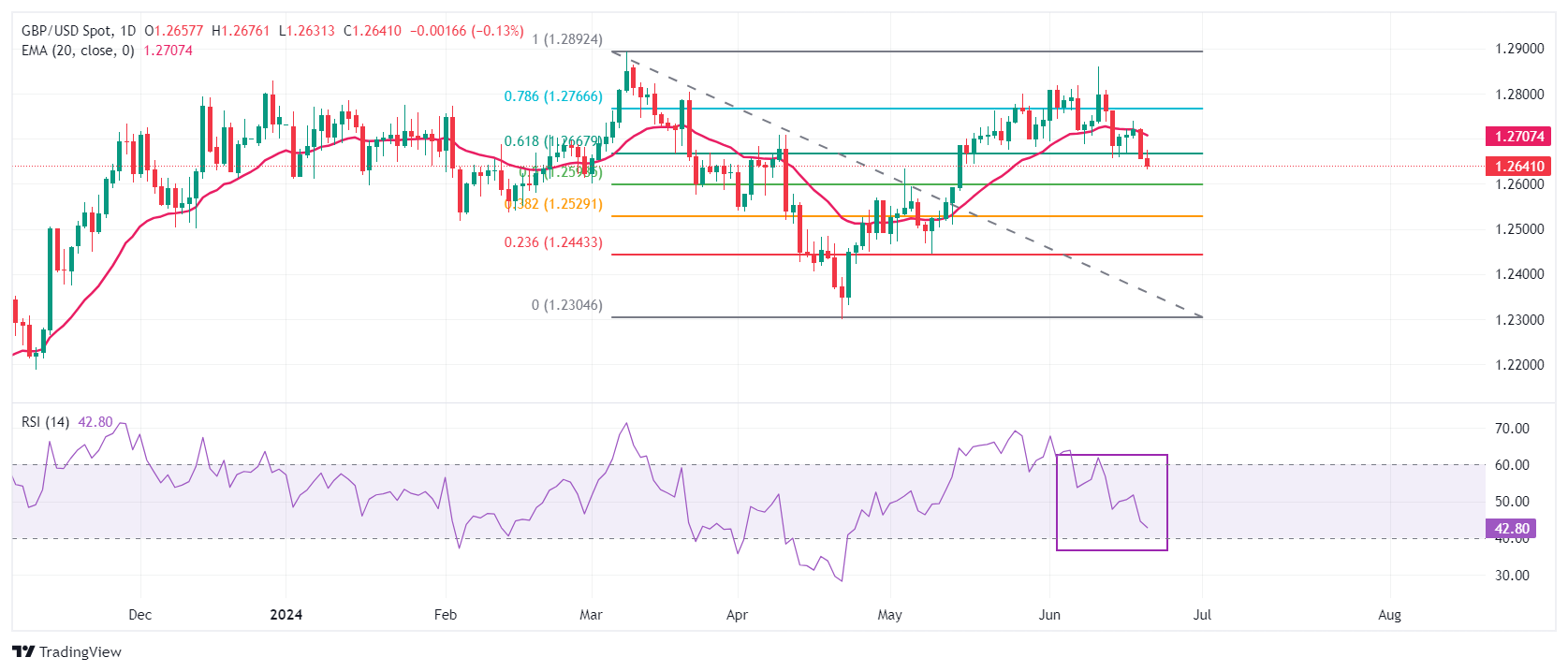Click the 70.00 level on RSI scale

tap(1511, 429)
